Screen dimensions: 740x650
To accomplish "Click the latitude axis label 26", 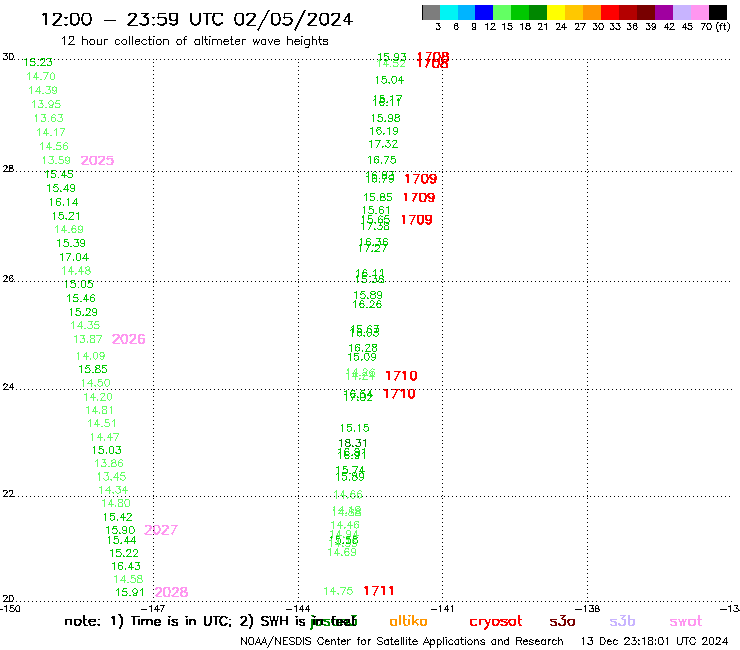I will click(8, 279).
